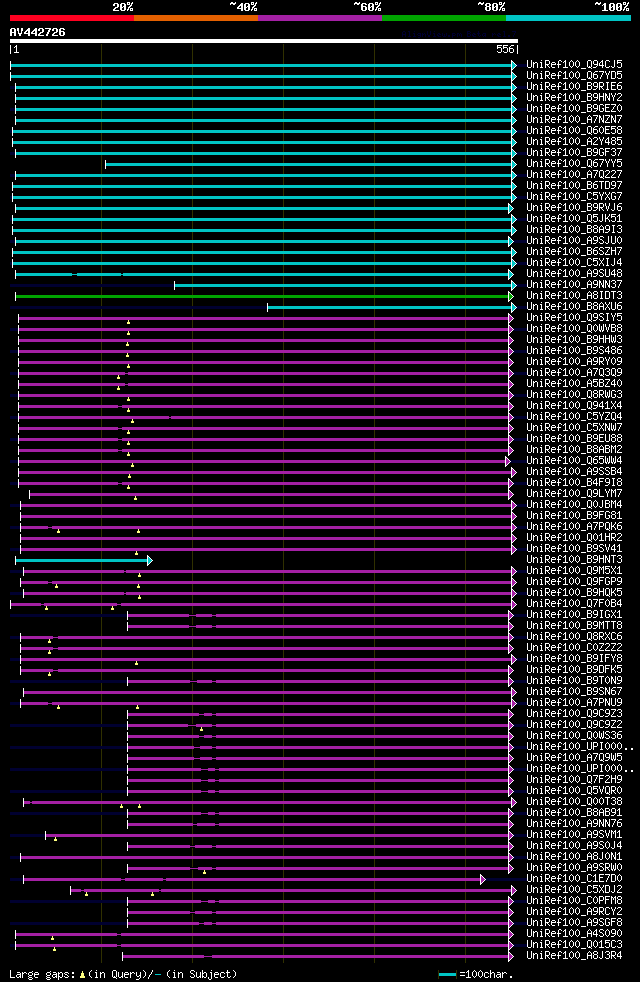
Task: Select label UniRef100_Q60E58
Action: 574,130
